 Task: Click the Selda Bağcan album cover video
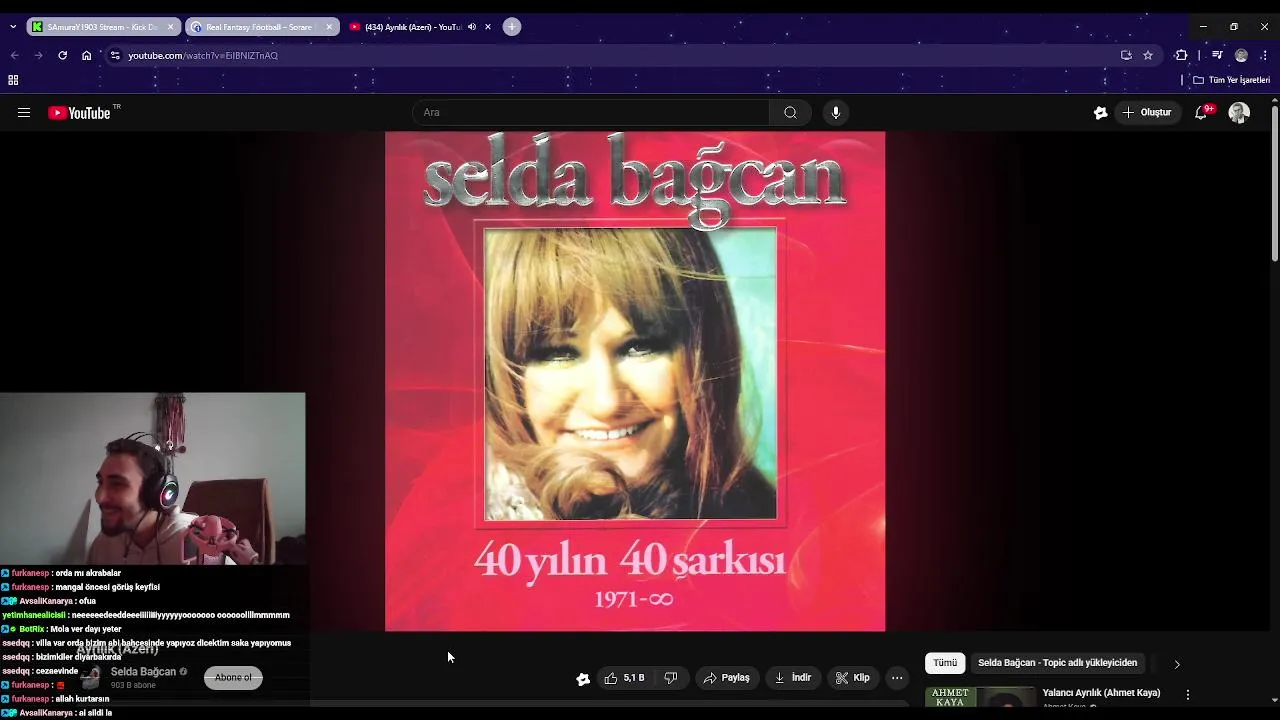635,381
